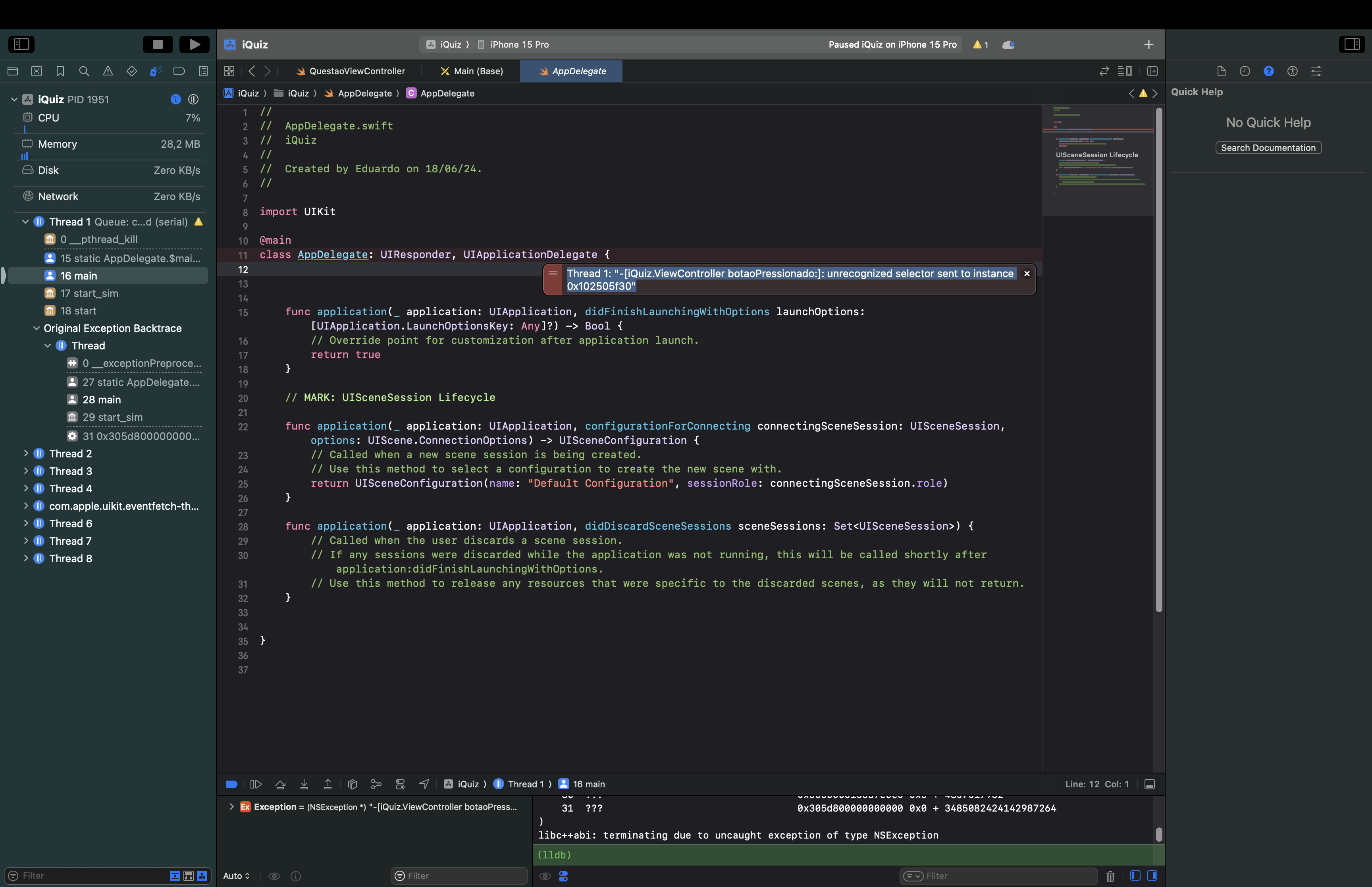Open the Bookmark navigator

pos(60,71)
